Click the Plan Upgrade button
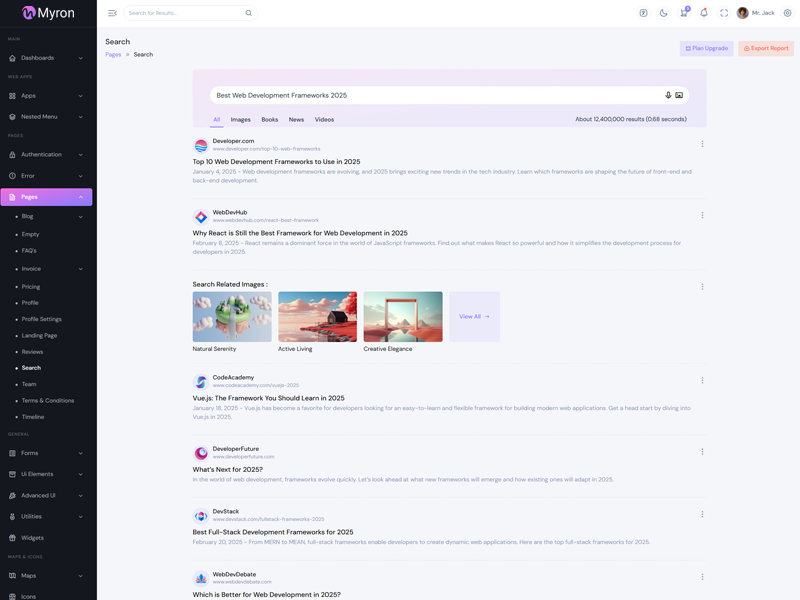The image size is (800, 600). pos(707,48)
